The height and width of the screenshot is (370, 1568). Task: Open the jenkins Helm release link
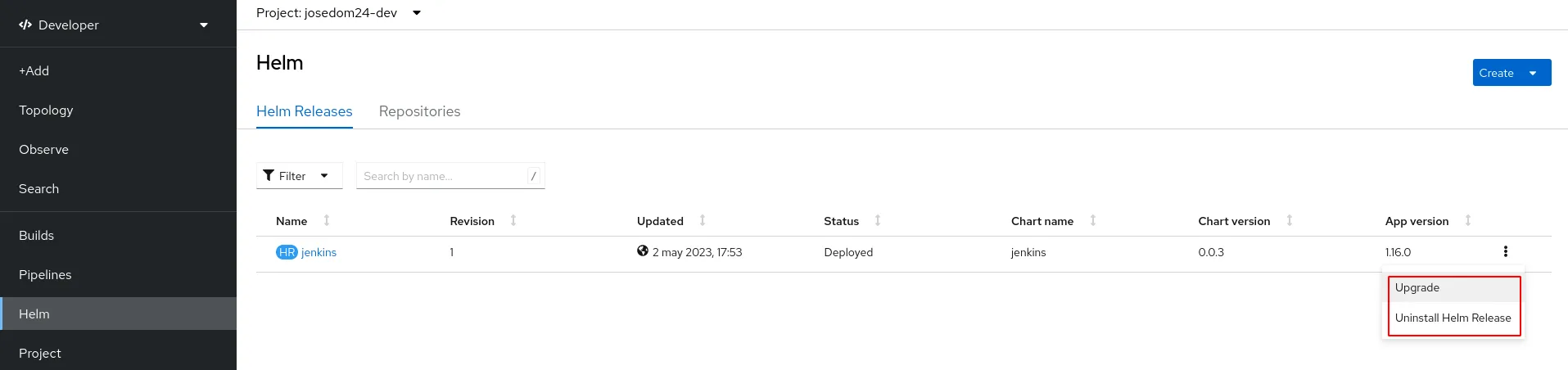pos(319,253)
